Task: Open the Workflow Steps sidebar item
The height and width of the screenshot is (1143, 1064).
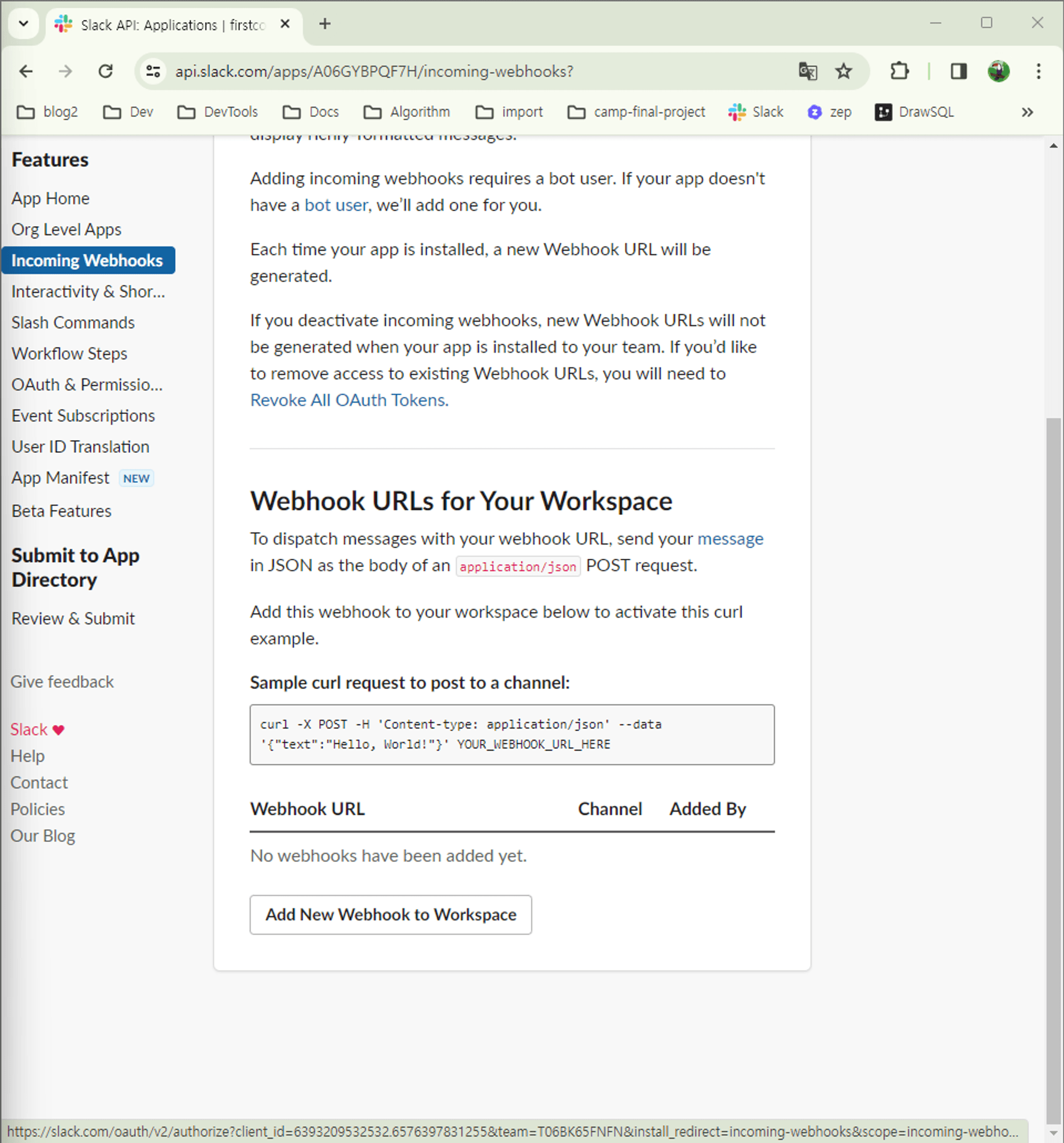Action: 70,353
